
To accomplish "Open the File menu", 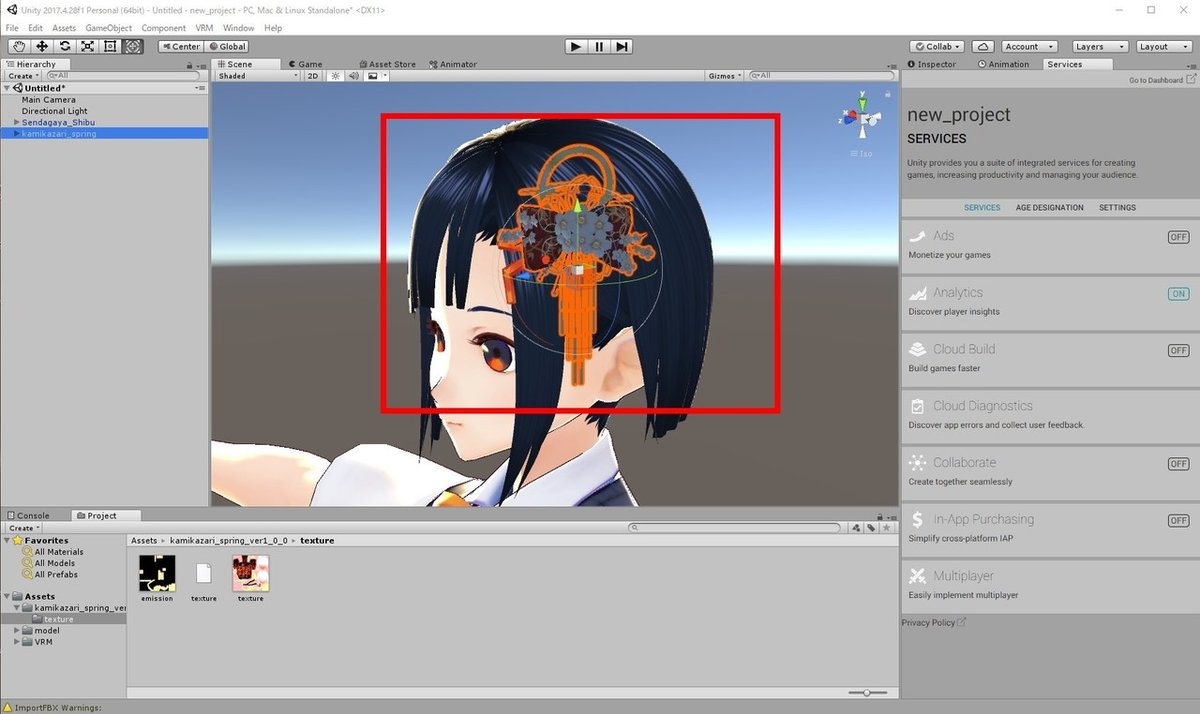I will point(12,28).
